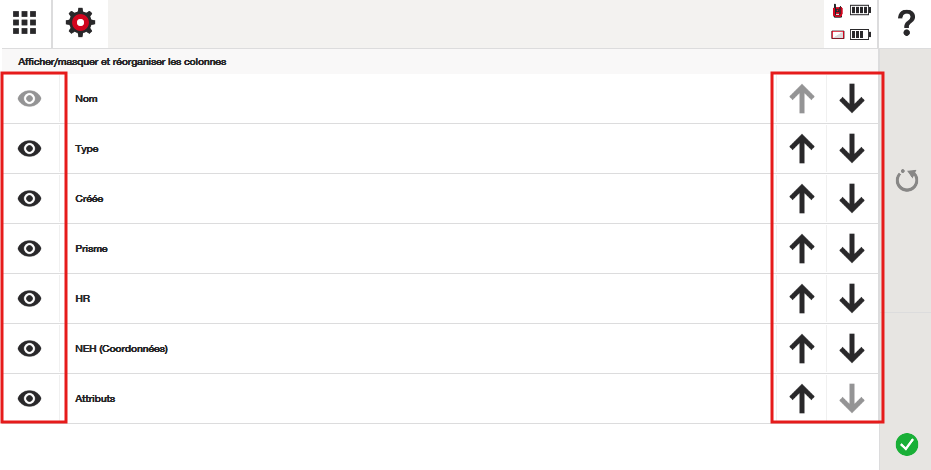The height and width of the screenshot is (470, 931).
Task: Hide the Créée column
Action: (31, 199)
